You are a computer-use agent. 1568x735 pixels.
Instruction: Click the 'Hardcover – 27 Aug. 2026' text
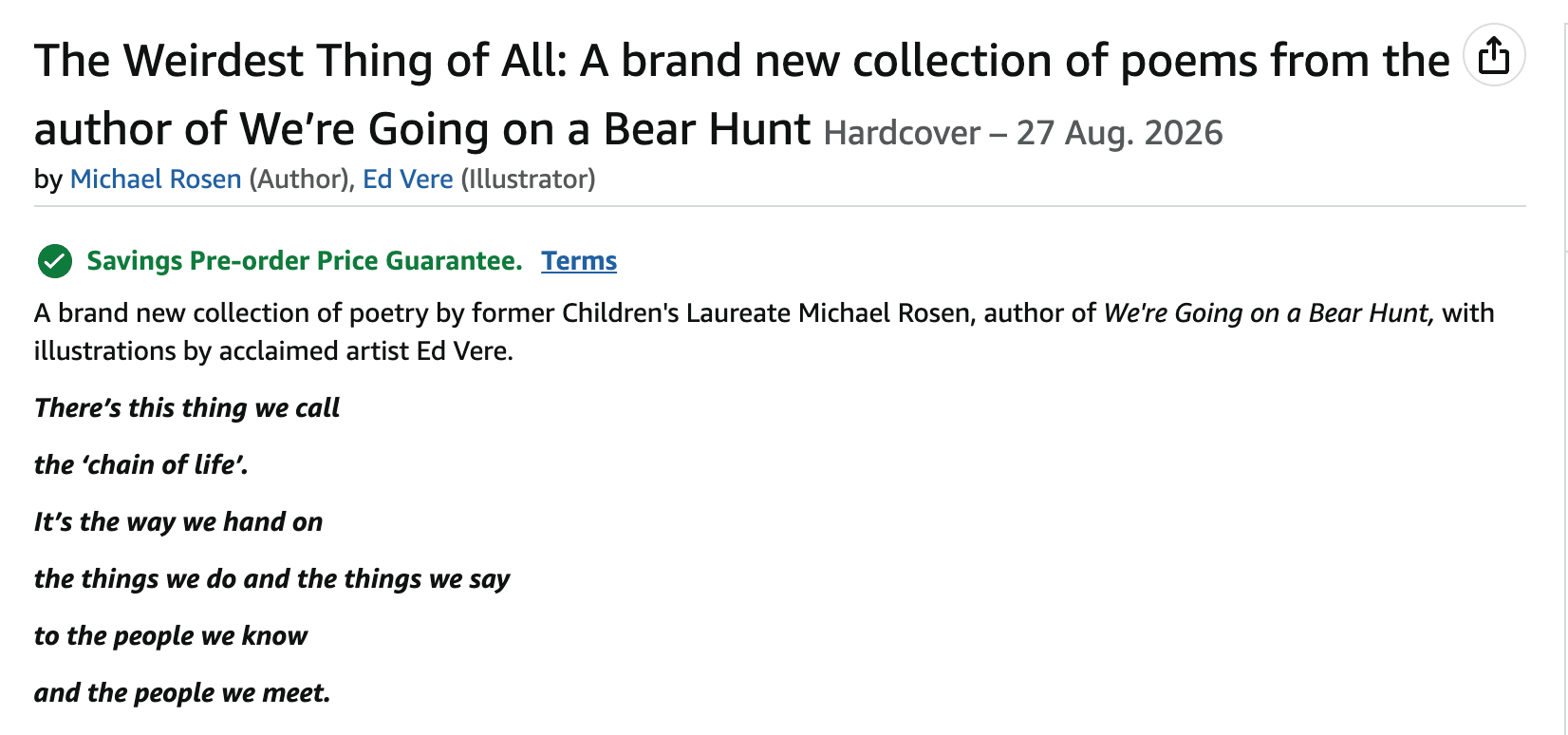(x=1023, y=133)
